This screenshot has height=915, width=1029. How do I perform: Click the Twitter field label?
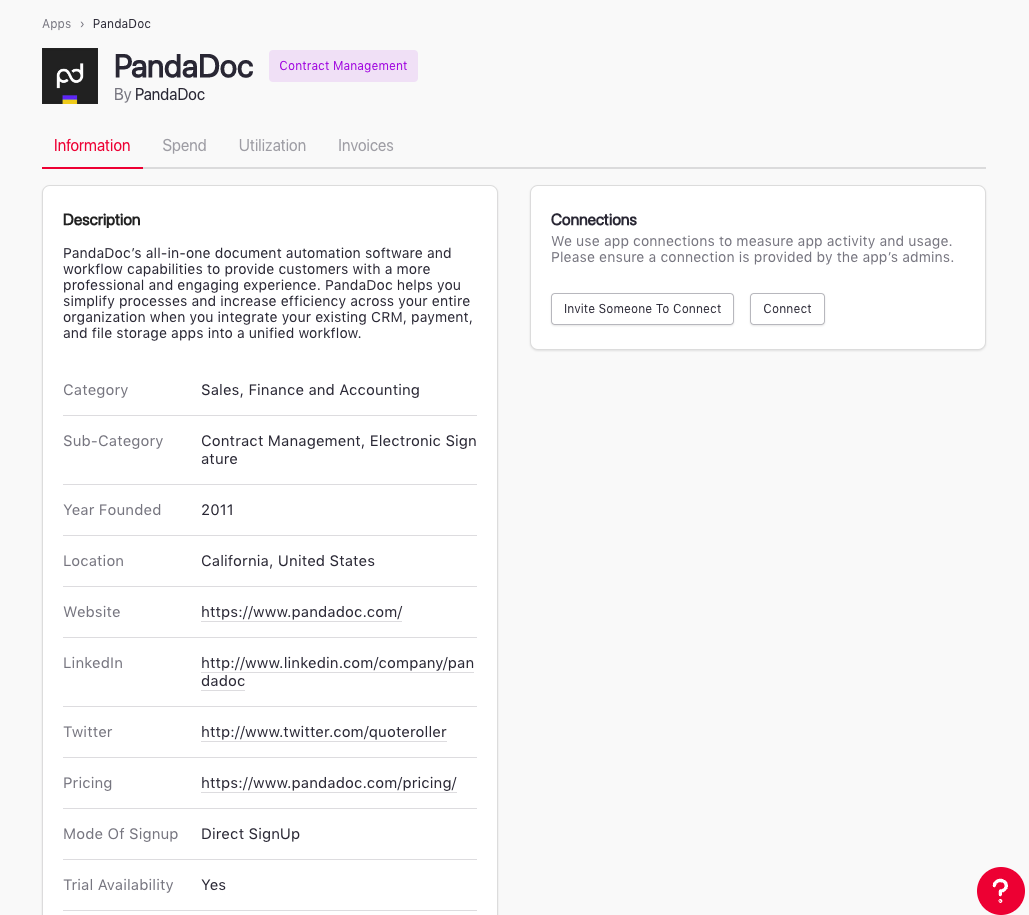click(x=87, y=732)
